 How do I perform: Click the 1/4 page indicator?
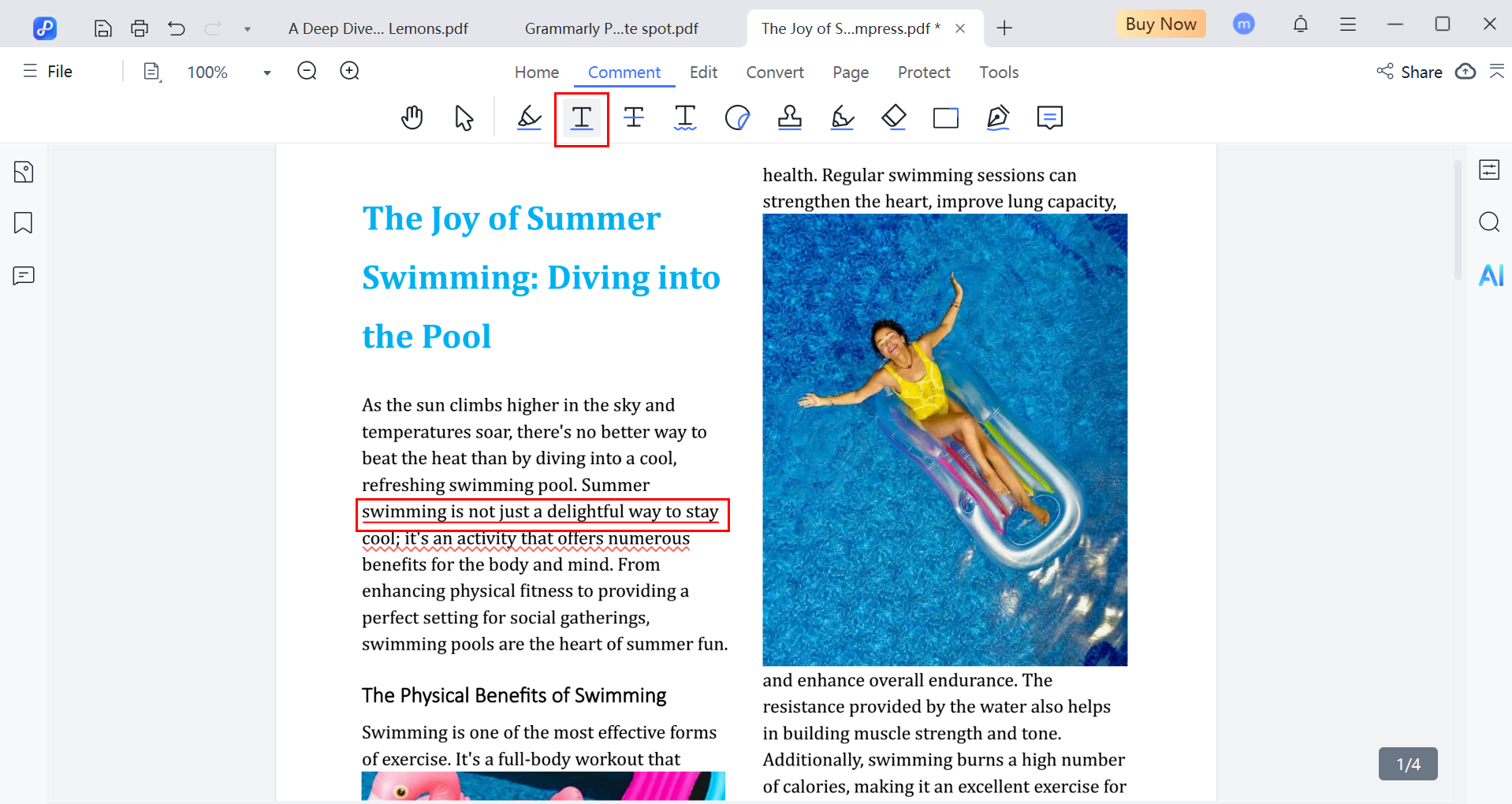tap(1406, 763)
